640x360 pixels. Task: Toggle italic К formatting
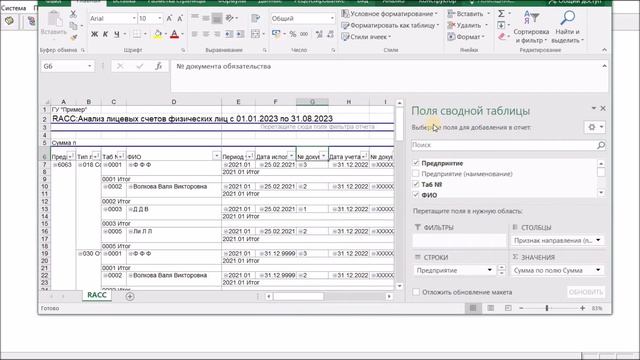click(105, 34)
